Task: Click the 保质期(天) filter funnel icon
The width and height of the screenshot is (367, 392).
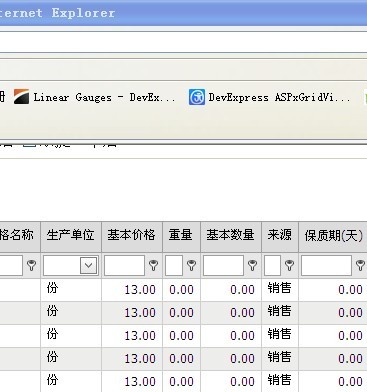Action: pos(360,265)
